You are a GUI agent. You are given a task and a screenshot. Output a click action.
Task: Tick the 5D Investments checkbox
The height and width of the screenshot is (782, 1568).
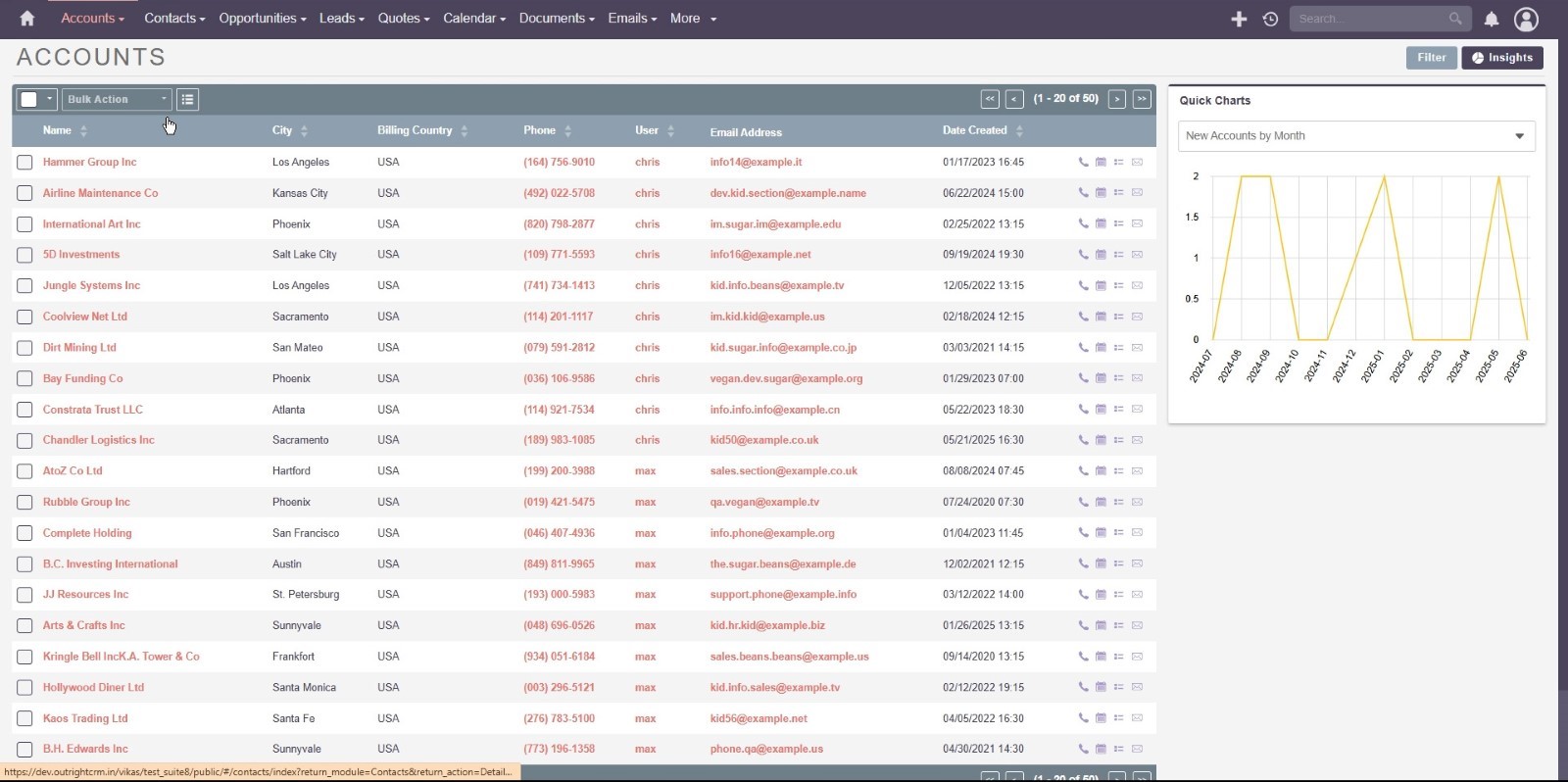pyautogui.click(x=24, y=255)
